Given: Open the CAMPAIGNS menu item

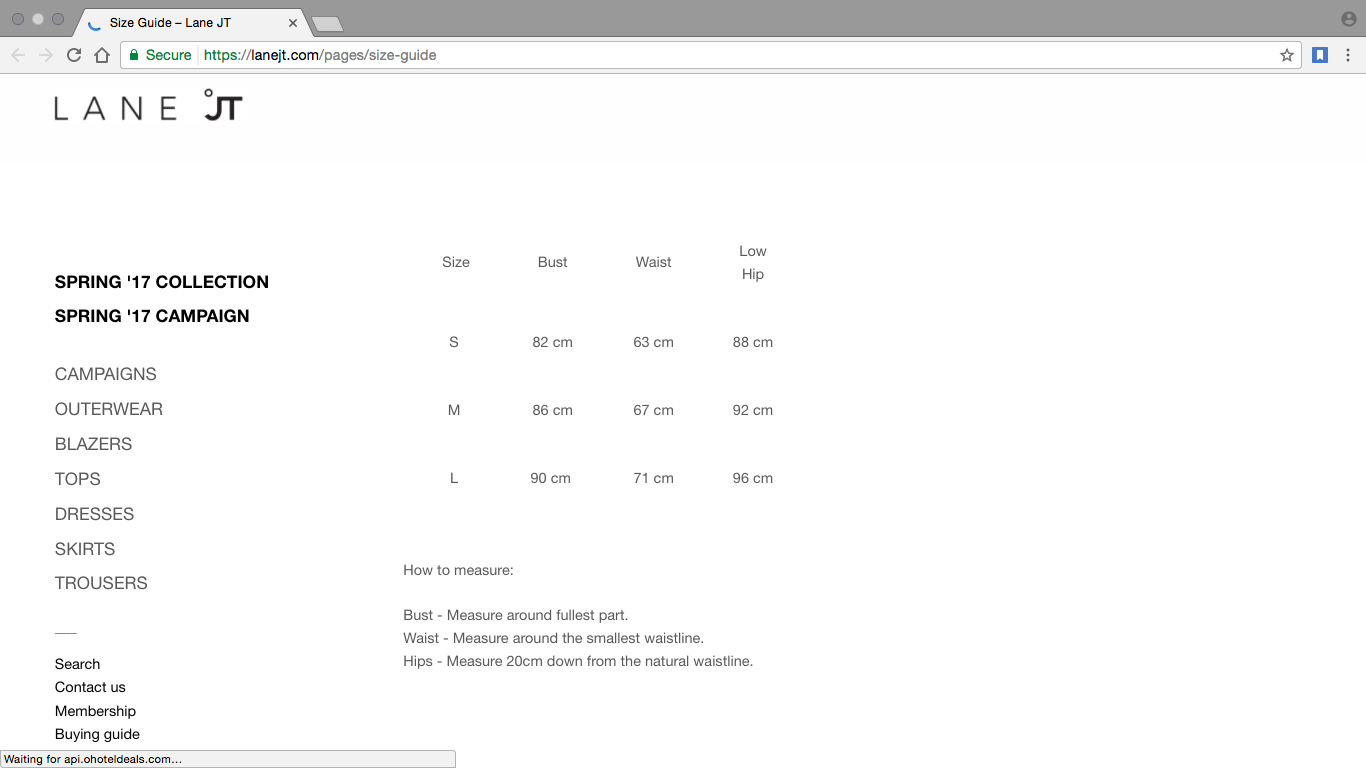Looking at the screenshot, I should tap(106, 374).
